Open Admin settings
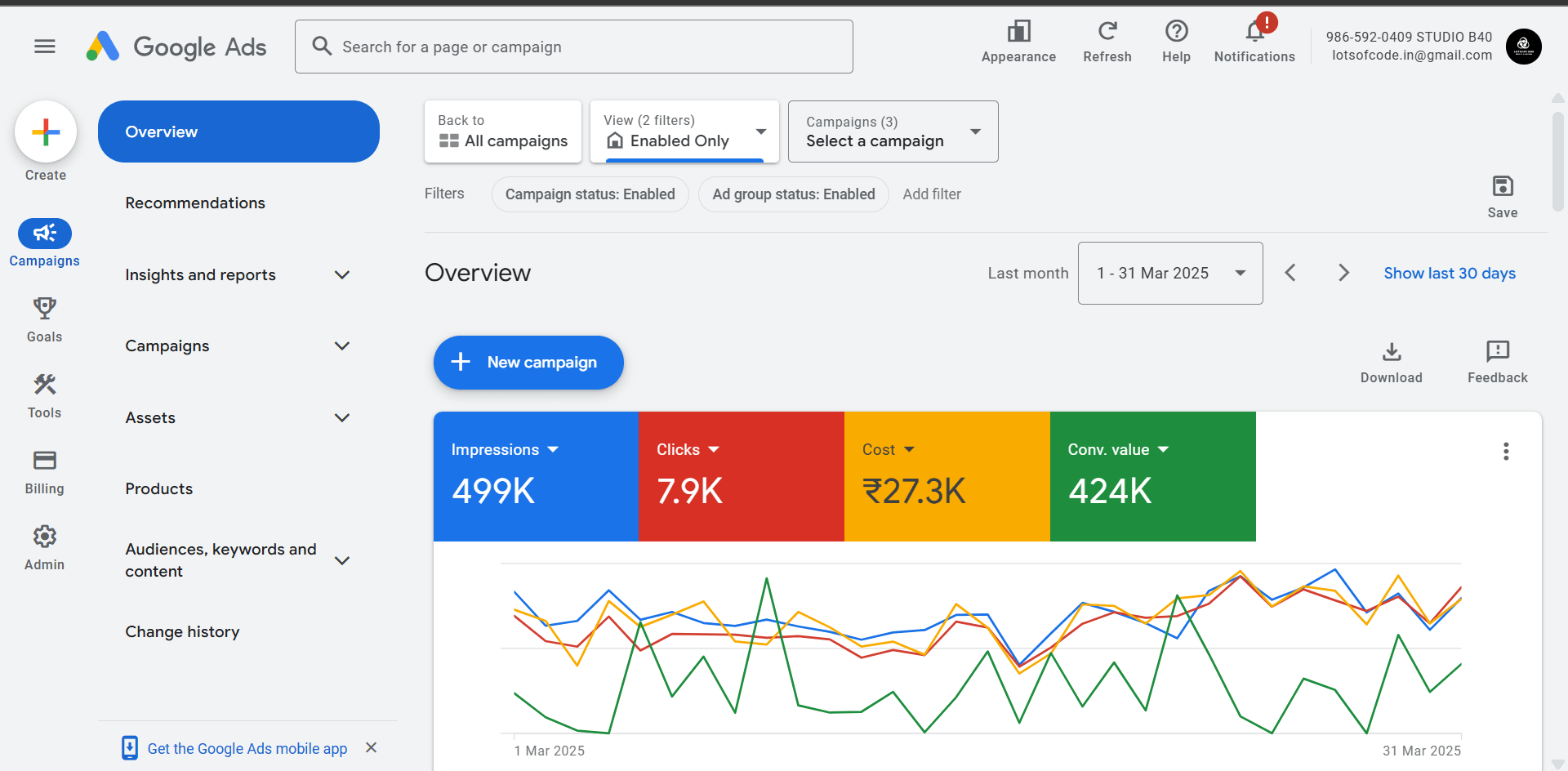Viewport: 1568px width, 771px height. coord(45,547)
